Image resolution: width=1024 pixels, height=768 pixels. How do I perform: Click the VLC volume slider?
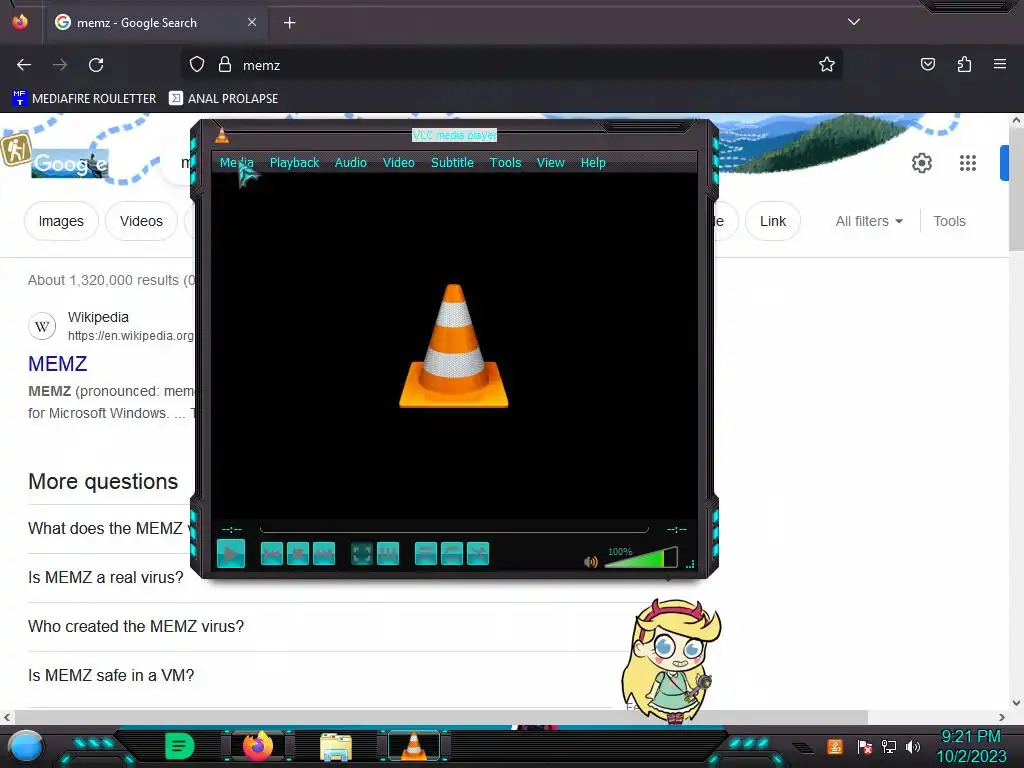[641, 558]
